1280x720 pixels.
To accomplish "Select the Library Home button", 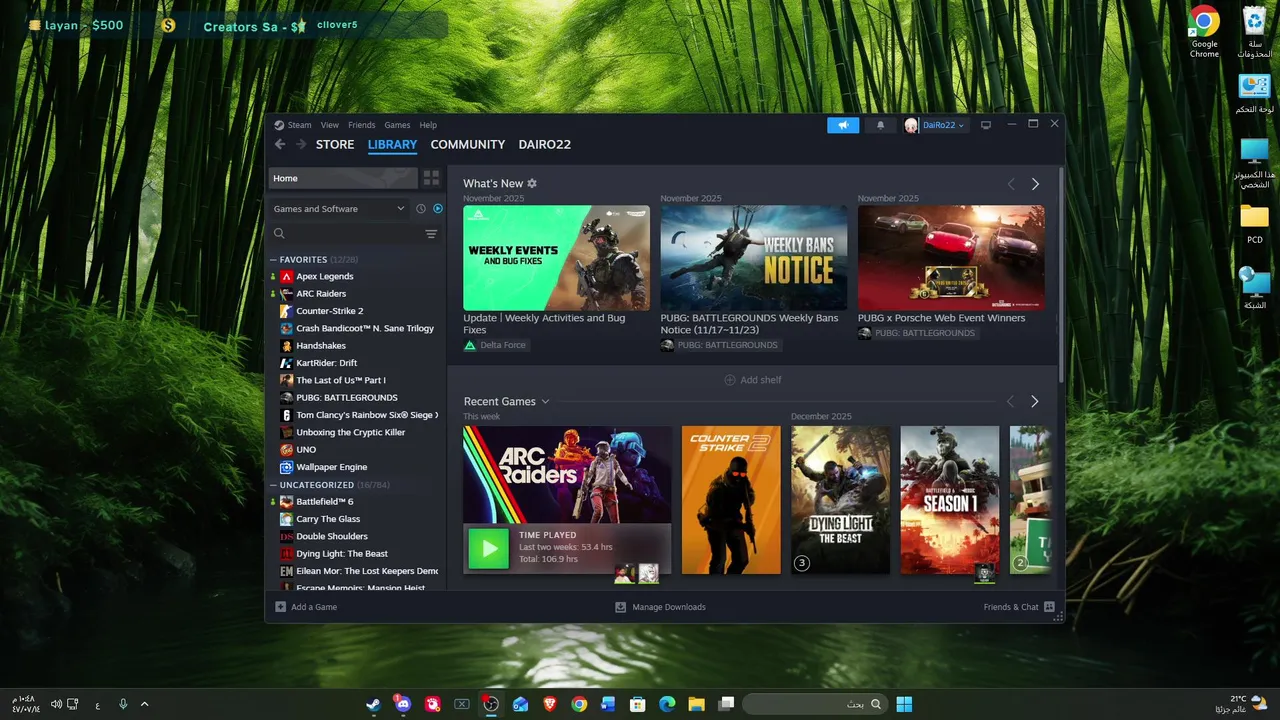I will click(343, 178).
